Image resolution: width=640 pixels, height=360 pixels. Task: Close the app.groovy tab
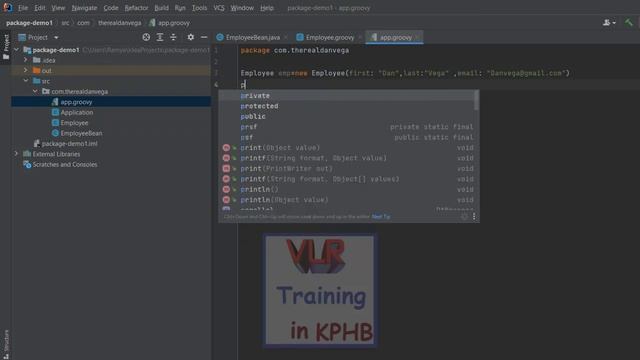pyautogui.click(x=417, y=37)
